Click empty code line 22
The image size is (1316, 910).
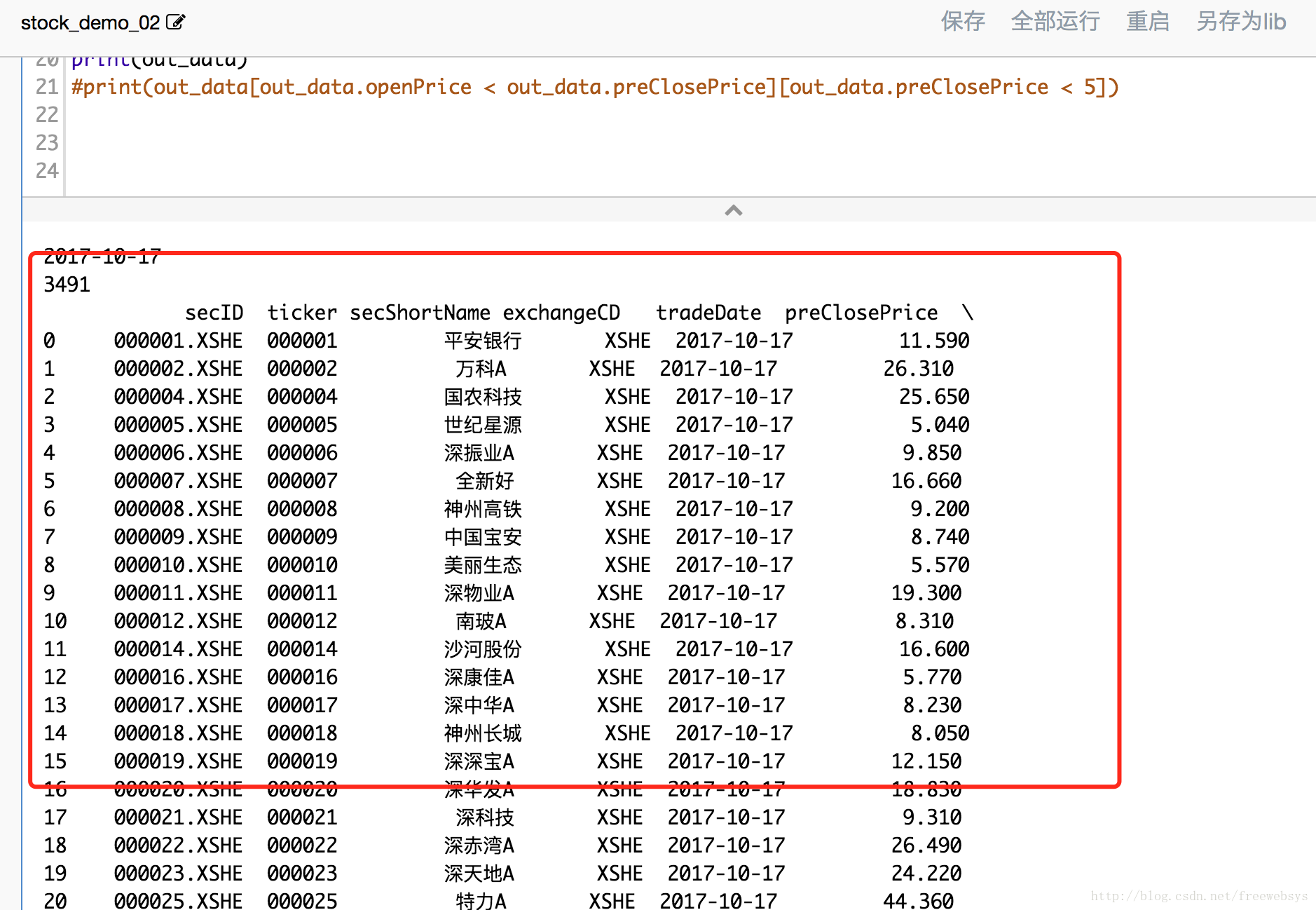click(x=690, y=114)
